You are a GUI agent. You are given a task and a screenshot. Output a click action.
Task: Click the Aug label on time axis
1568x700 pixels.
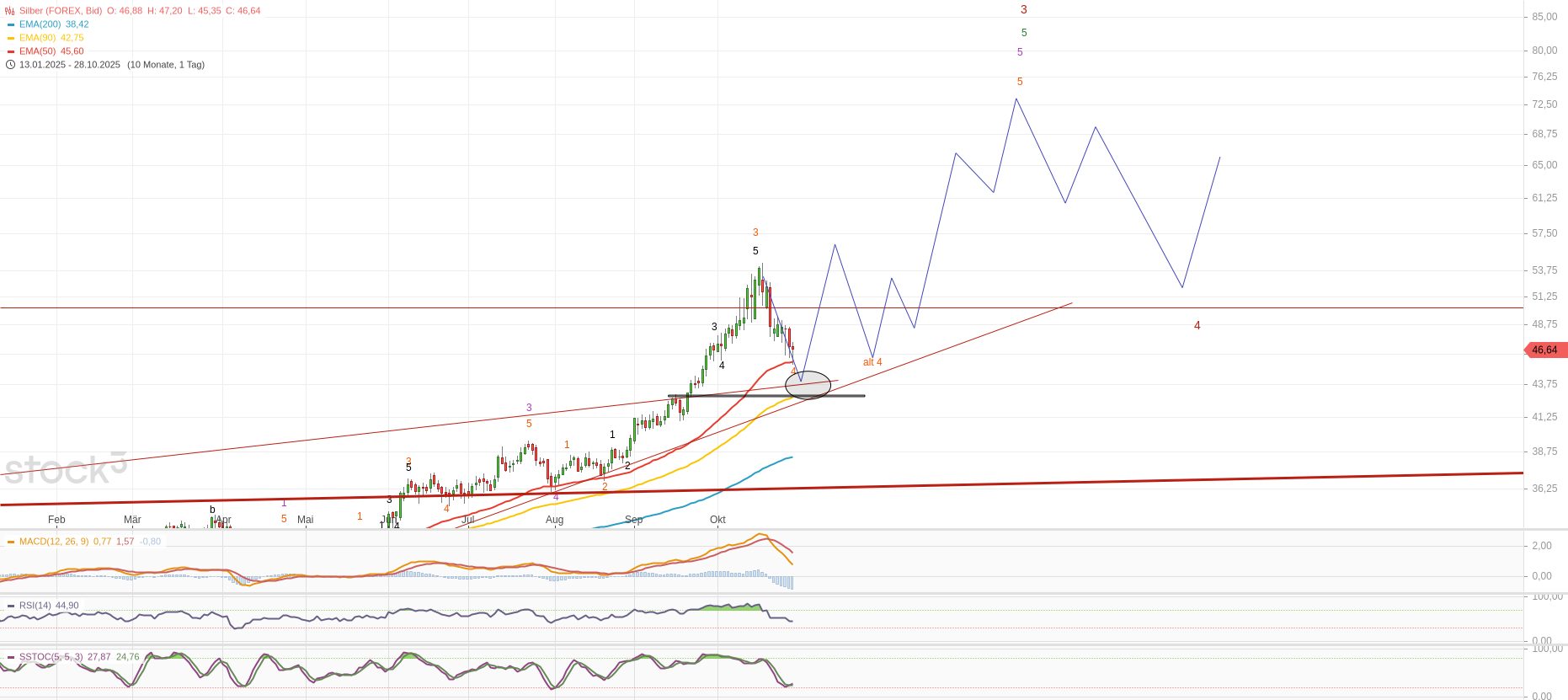(554, 520)
